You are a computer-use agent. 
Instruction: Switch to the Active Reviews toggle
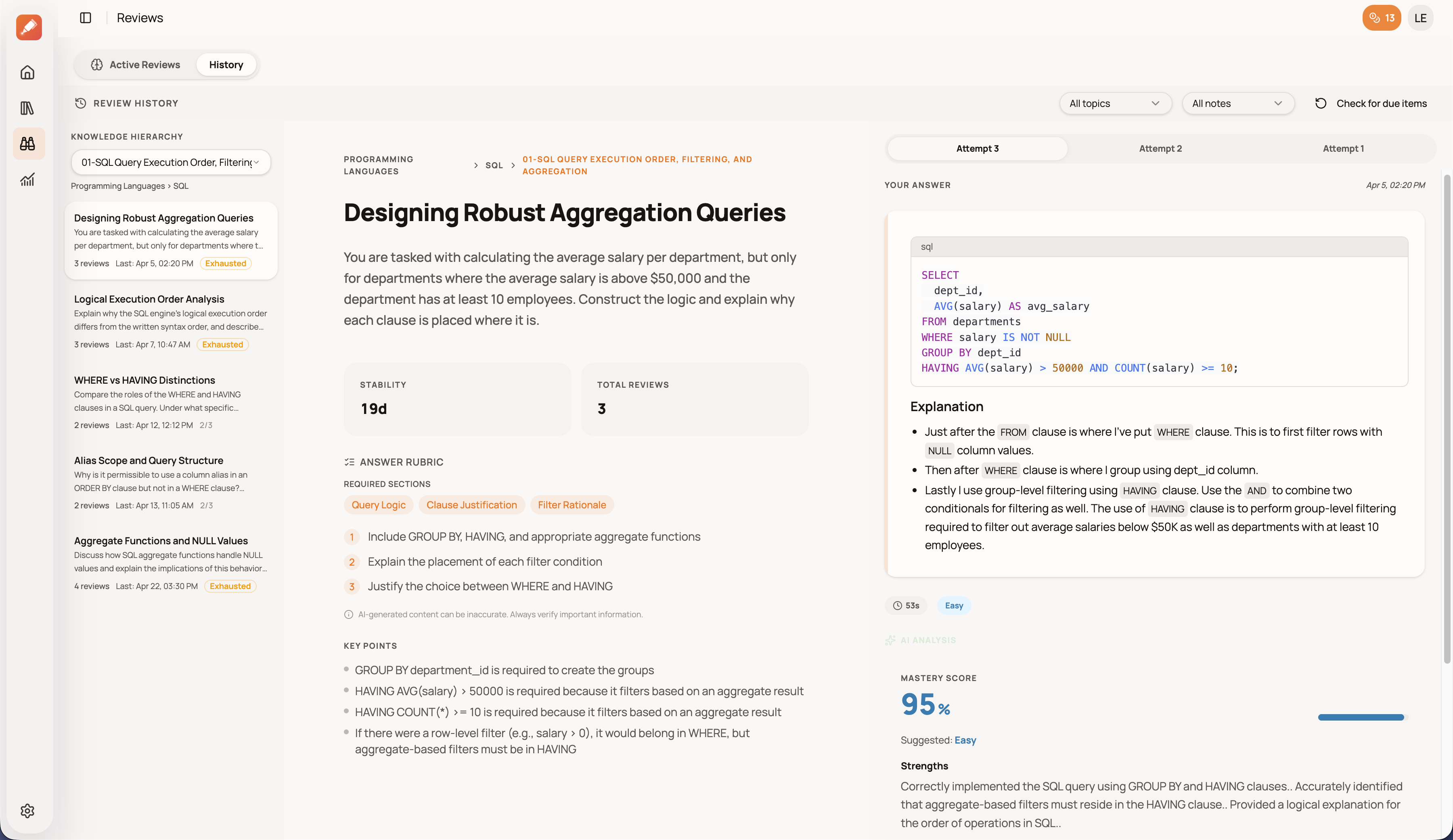[x=136, y=65]
